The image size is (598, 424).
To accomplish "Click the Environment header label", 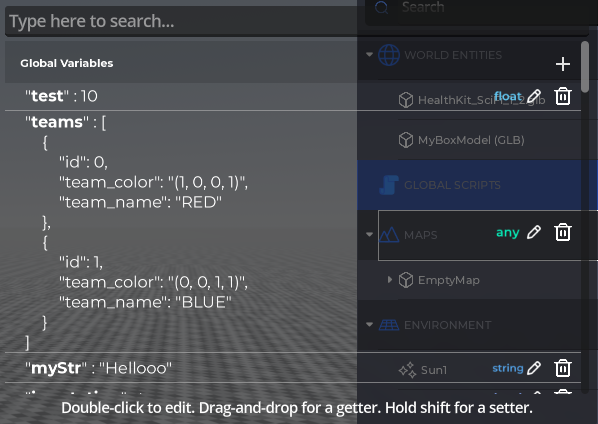I will point(447,325).
